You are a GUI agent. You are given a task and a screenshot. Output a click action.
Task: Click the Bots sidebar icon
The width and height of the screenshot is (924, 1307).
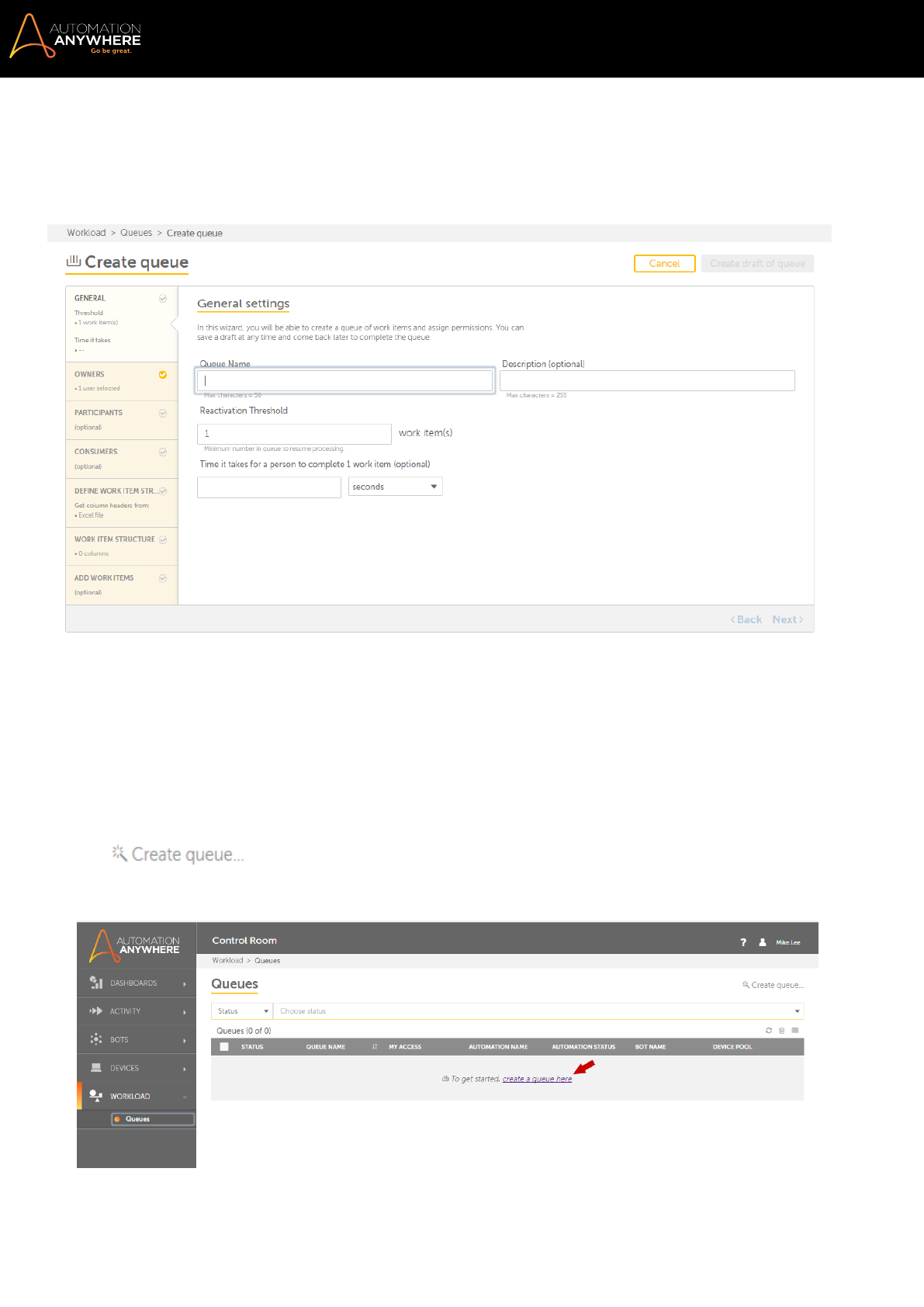click(96, 1039)
